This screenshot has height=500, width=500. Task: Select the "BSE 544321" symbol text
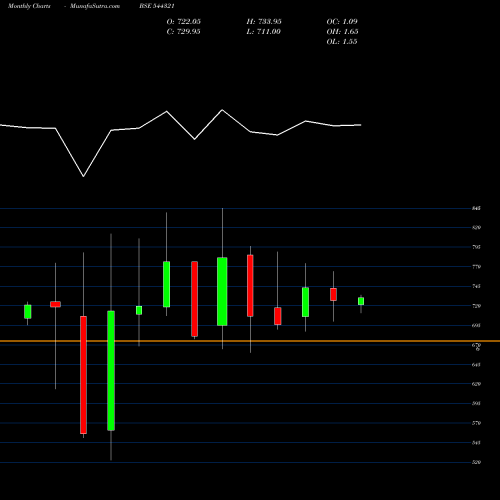[x=157, y=6]
